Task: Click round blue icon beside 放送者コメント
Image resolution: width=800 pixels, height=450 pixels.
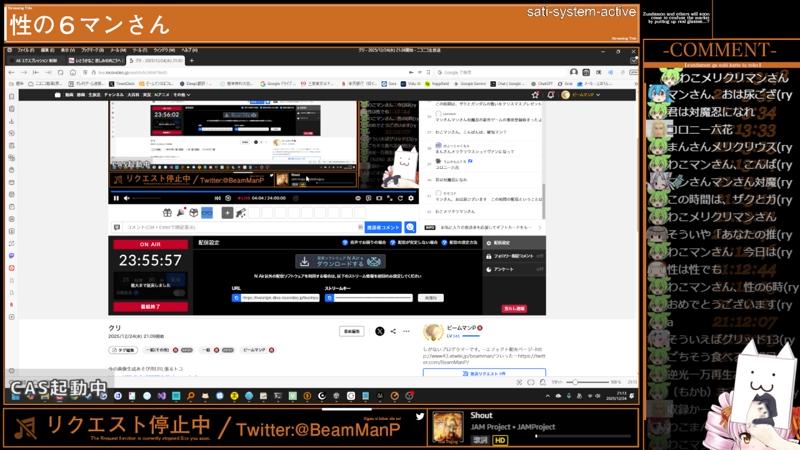Action: [x=410, y=227]
